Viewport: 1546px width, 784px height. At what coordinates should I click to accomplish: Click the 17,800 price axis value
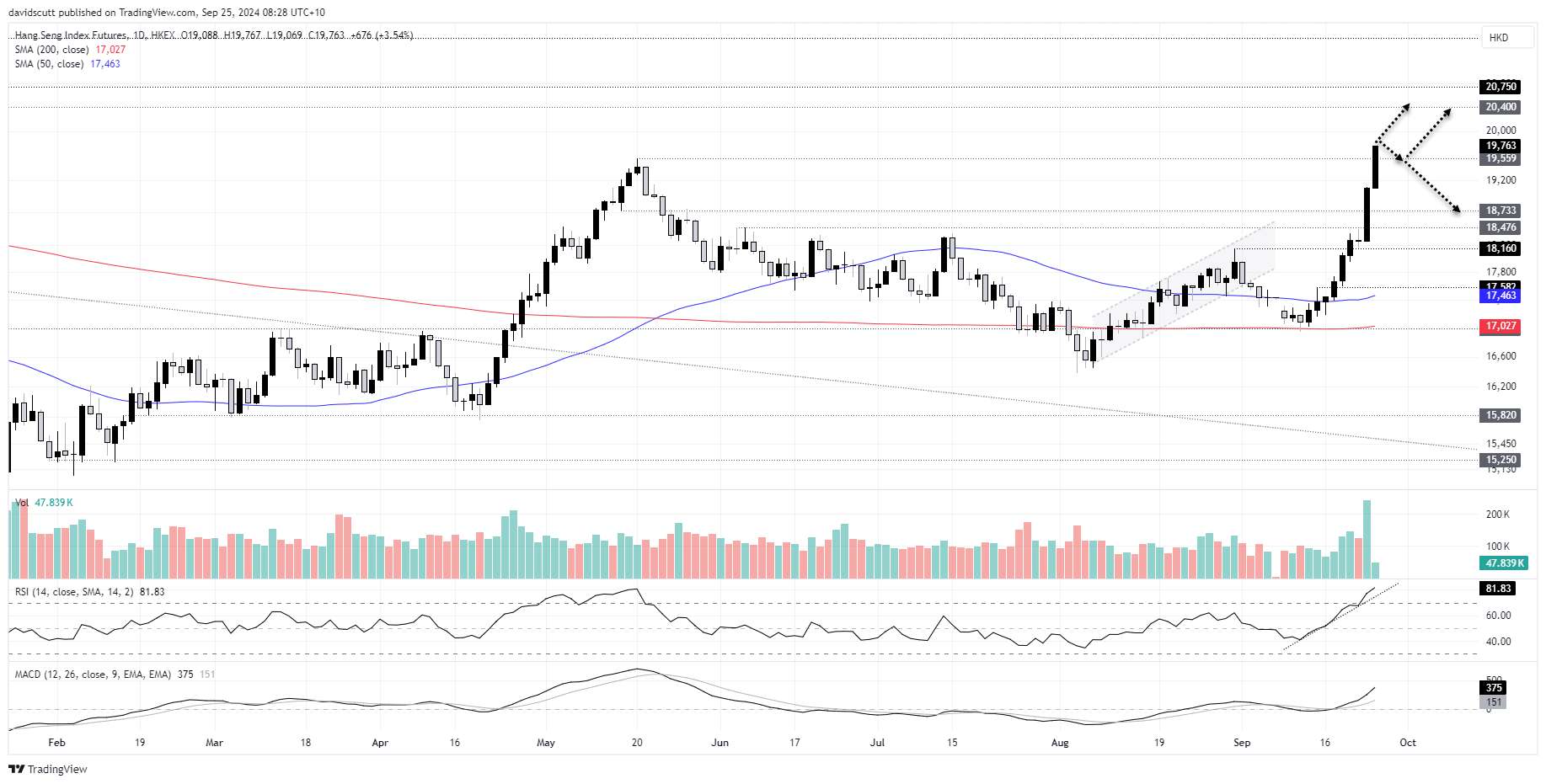1501,272
